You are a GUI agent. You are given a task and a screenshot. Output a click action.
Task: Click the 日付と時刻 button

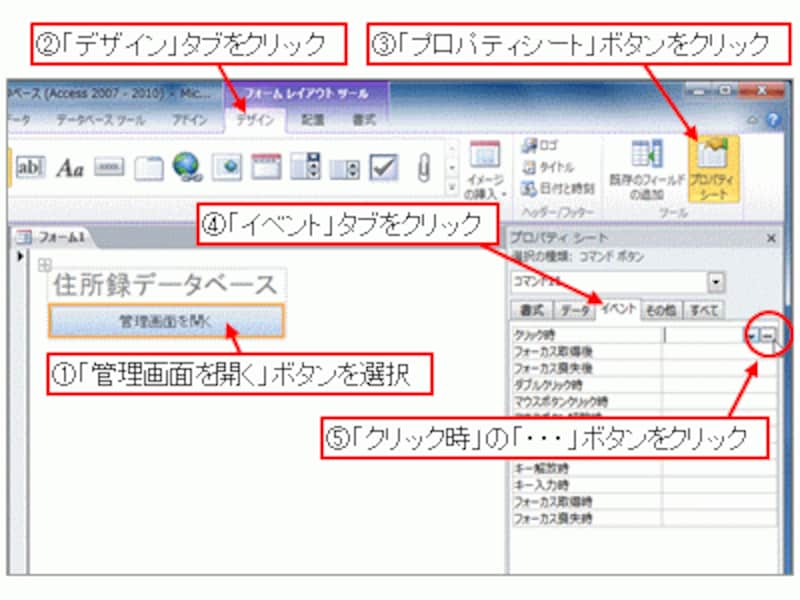[558, 188]
